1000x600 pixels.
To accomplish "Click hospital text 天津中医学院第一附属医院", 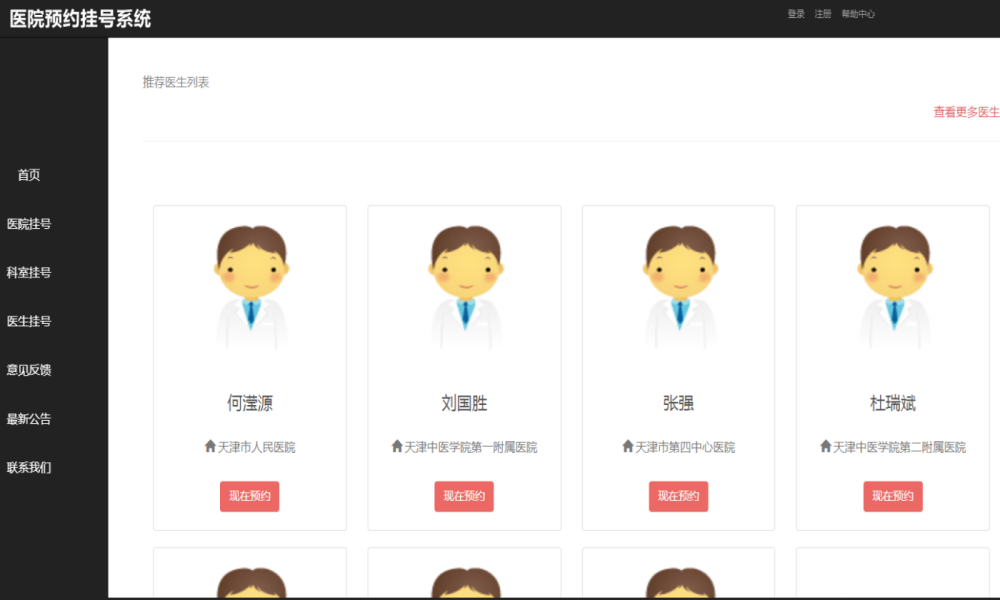I will [471, 447].
